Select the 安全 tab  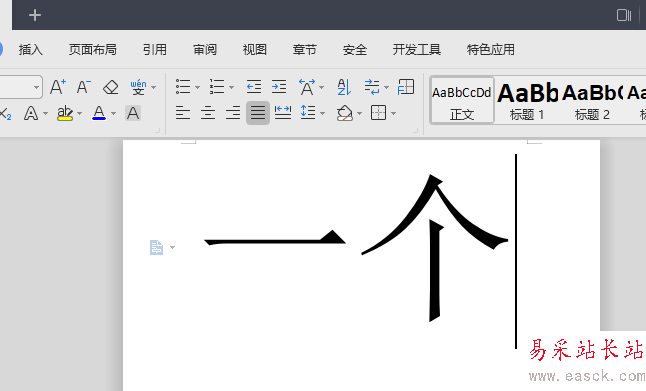[x=355, y=50]
